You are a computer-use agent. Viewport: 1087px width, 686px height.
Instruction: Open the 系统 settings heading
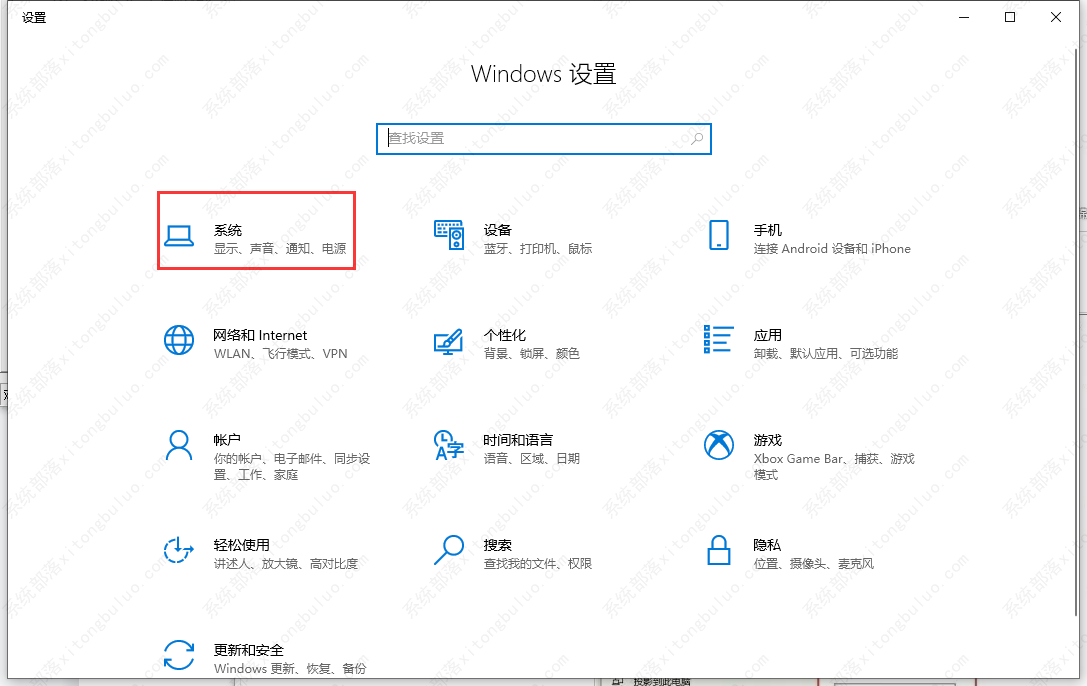point(227,230)
